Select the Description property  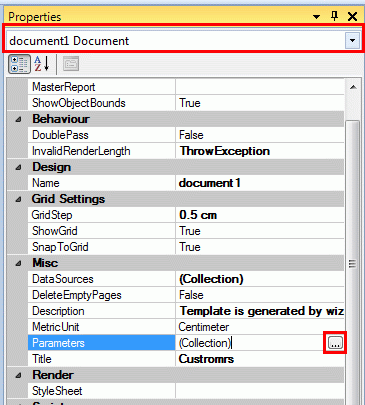102,311
